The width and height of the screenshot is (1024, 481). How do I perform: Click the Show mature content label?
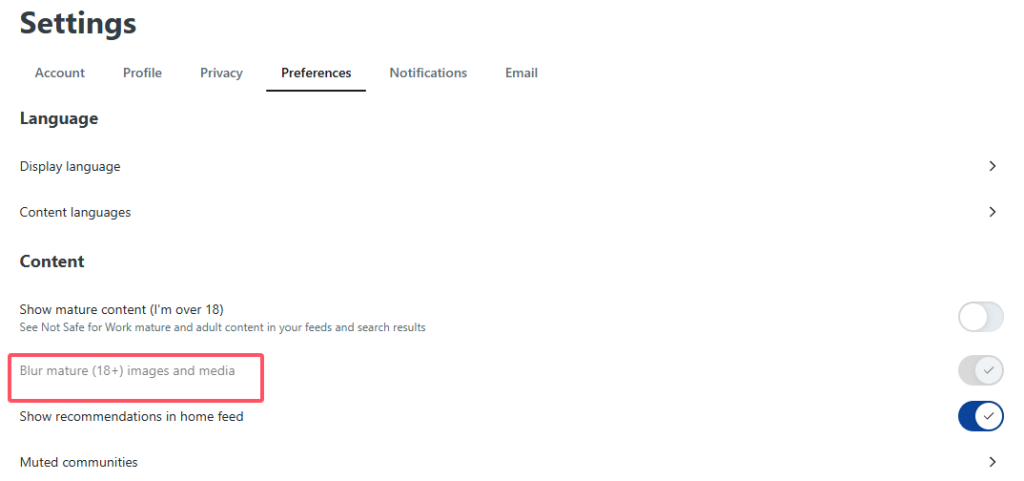[x=121, y=309]
